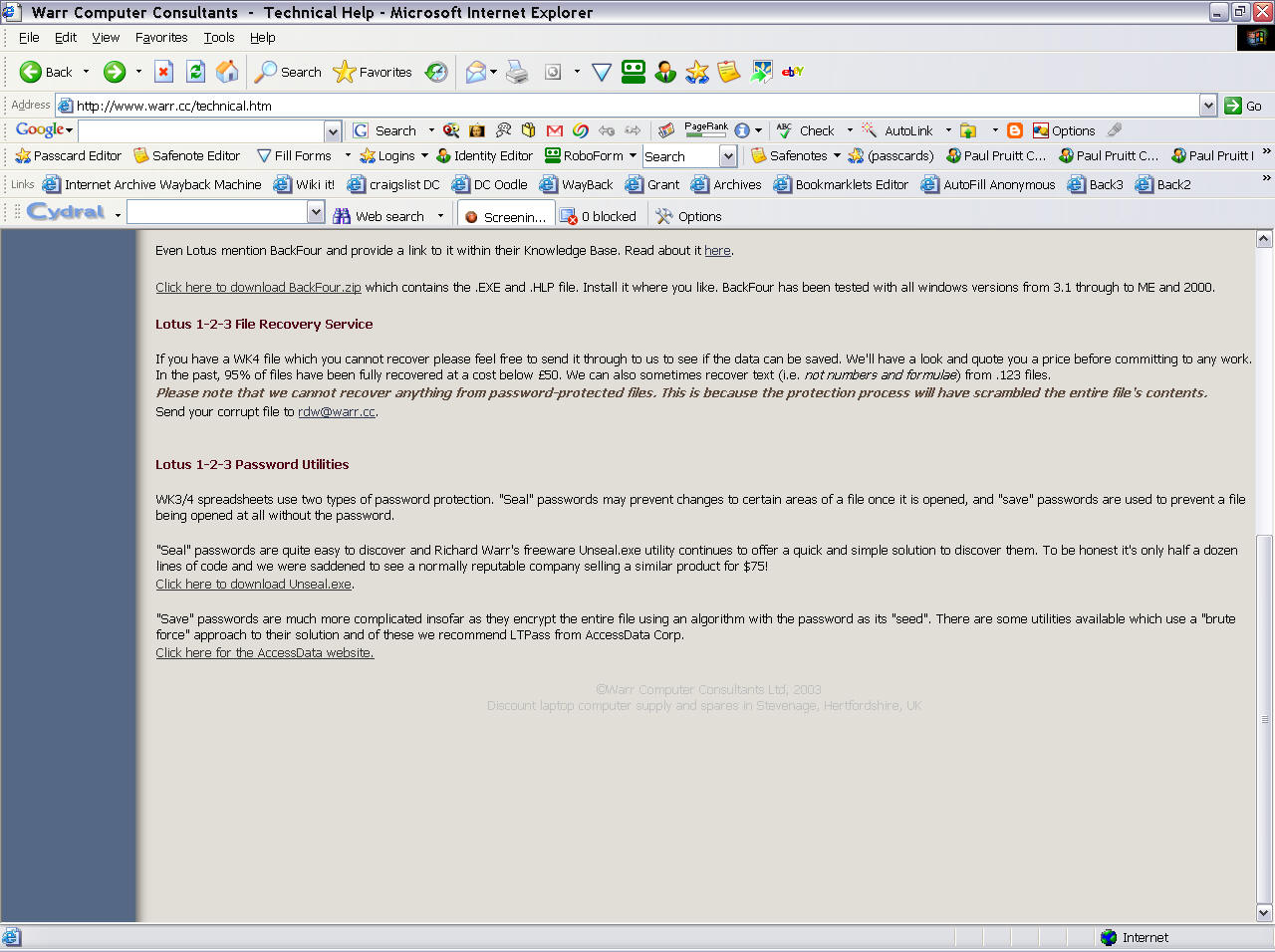Click the scroll down arrow on the page scrollbar
The height and width of the screenshot is (952, 1275).
click(1264, 912)
